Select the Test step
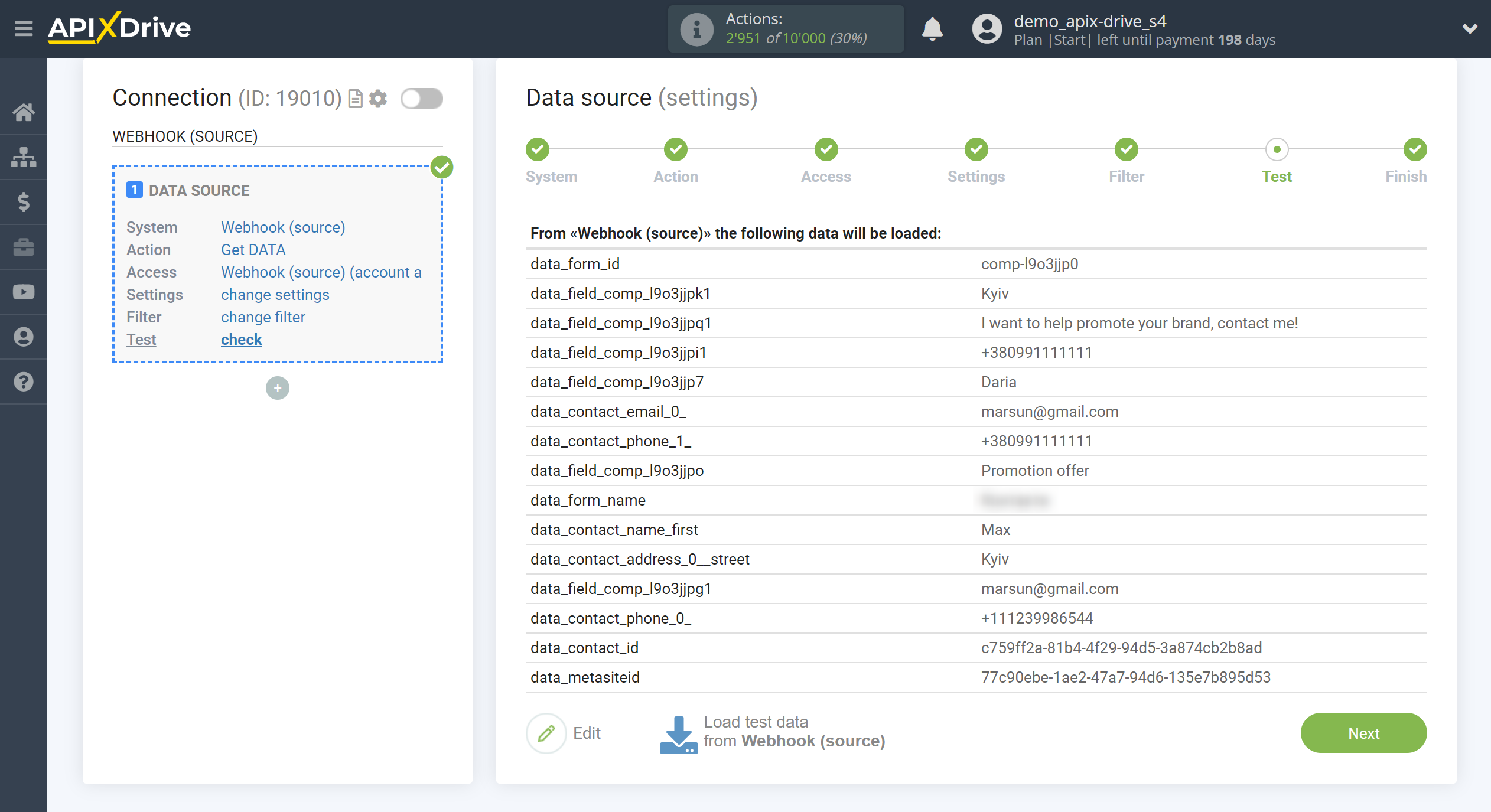Viewport: 1491px width, 812px height. click(1277, 149)
